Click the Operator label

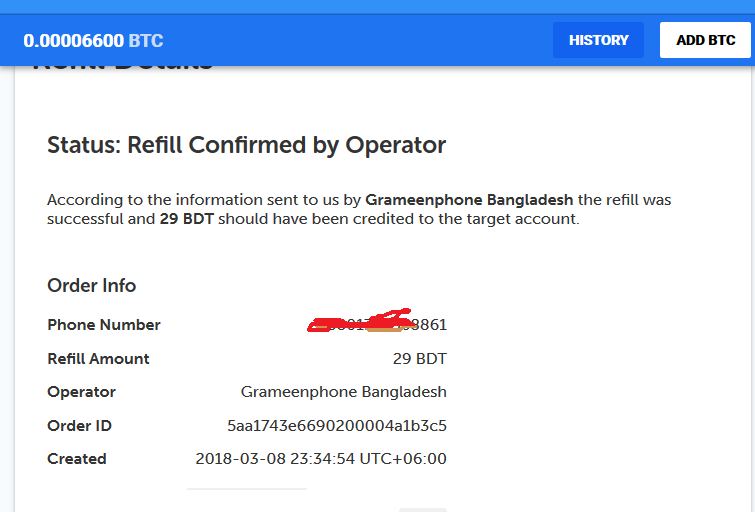(81, 392)
